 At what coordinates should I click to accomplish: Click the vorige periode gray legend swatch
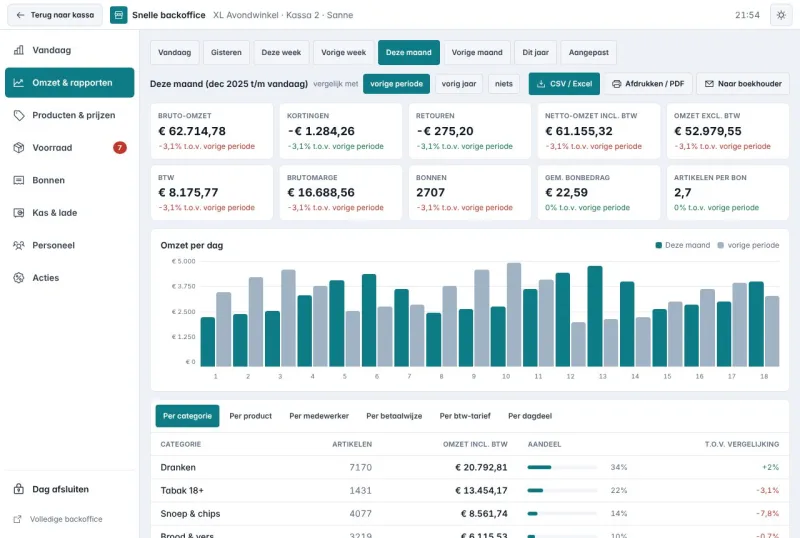720,246
